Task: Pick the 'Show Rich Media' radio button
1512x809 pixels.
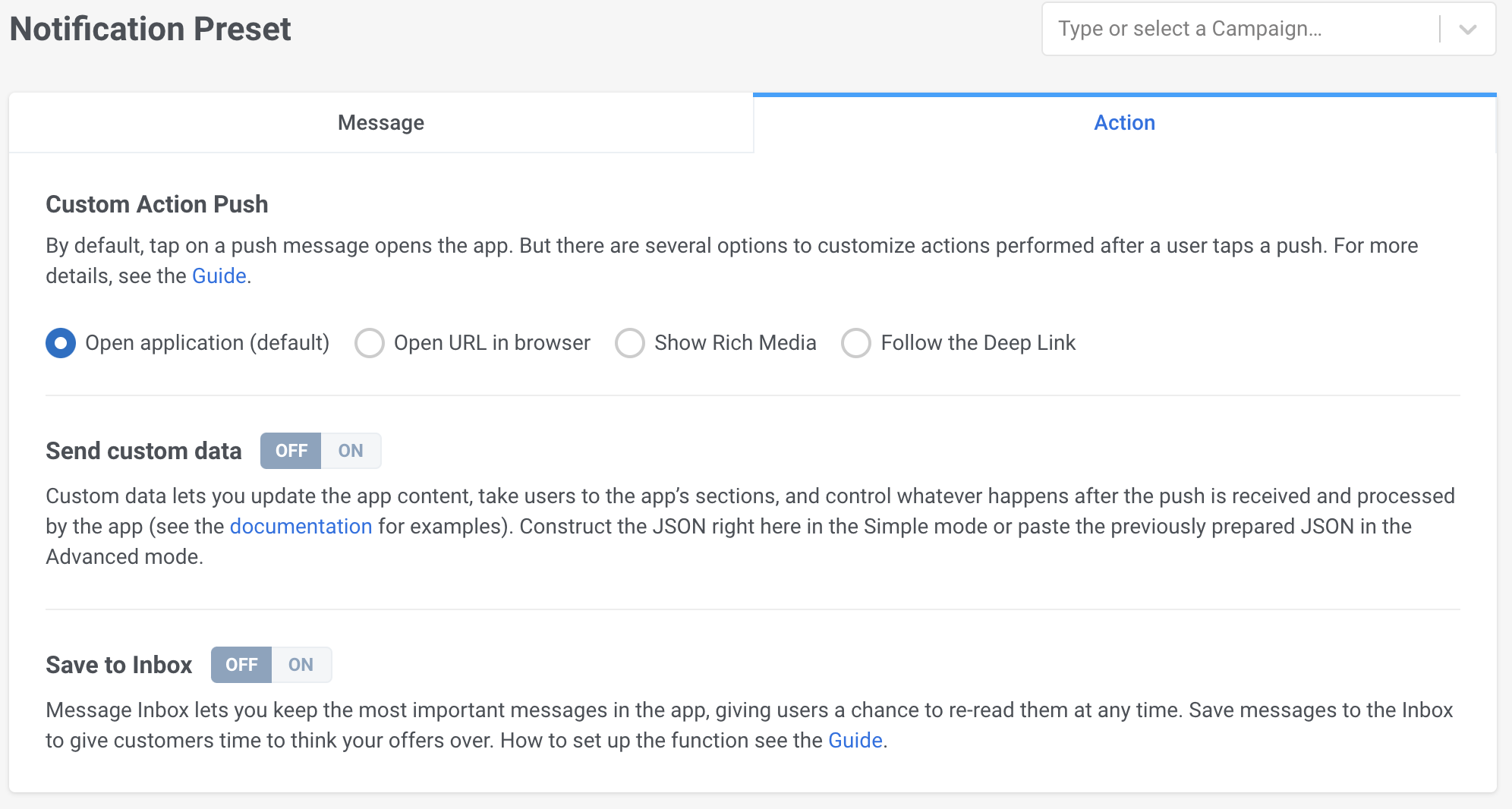Action: pos(630,343)
